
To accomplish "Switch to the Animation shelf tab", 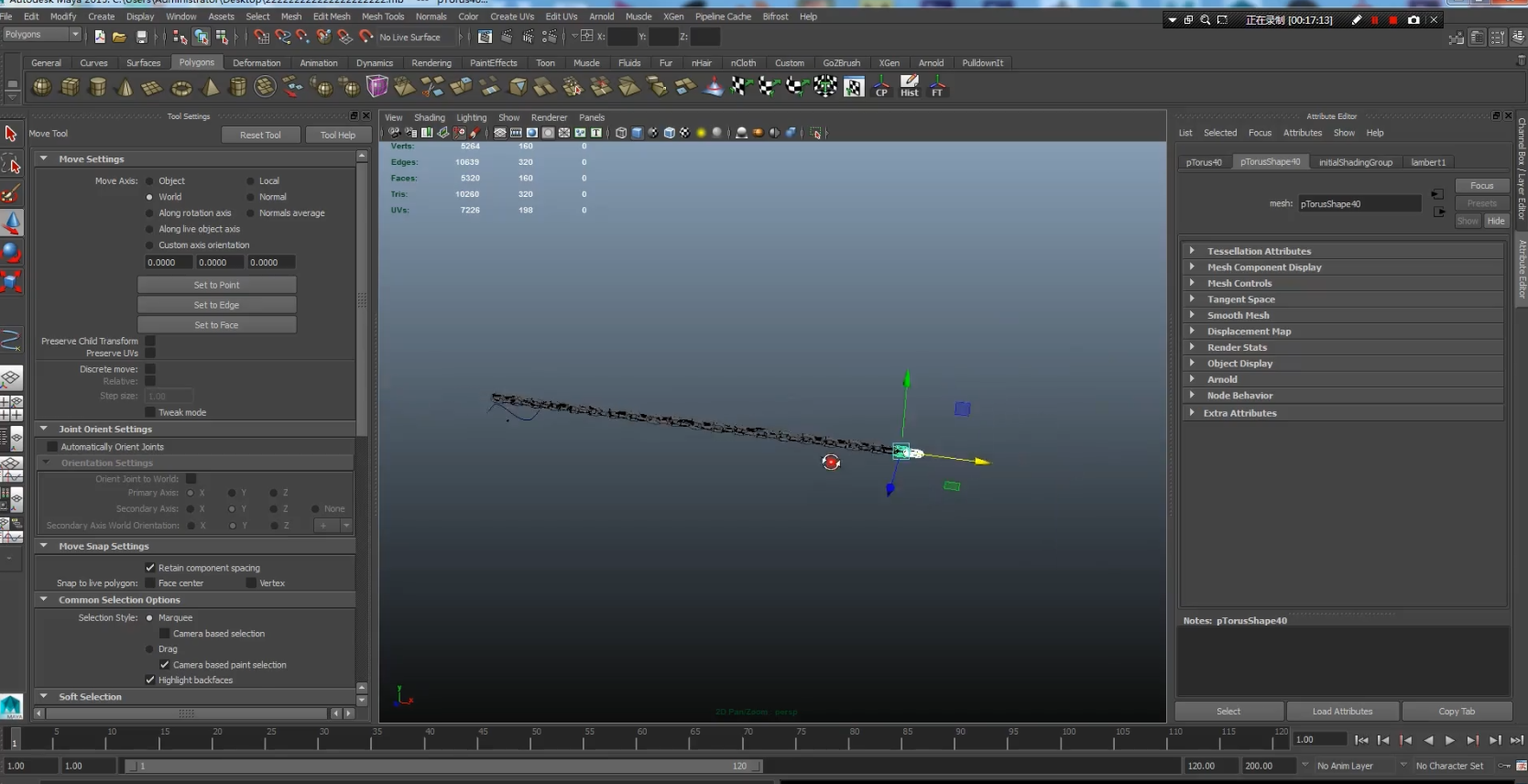I will click(319, 63).
